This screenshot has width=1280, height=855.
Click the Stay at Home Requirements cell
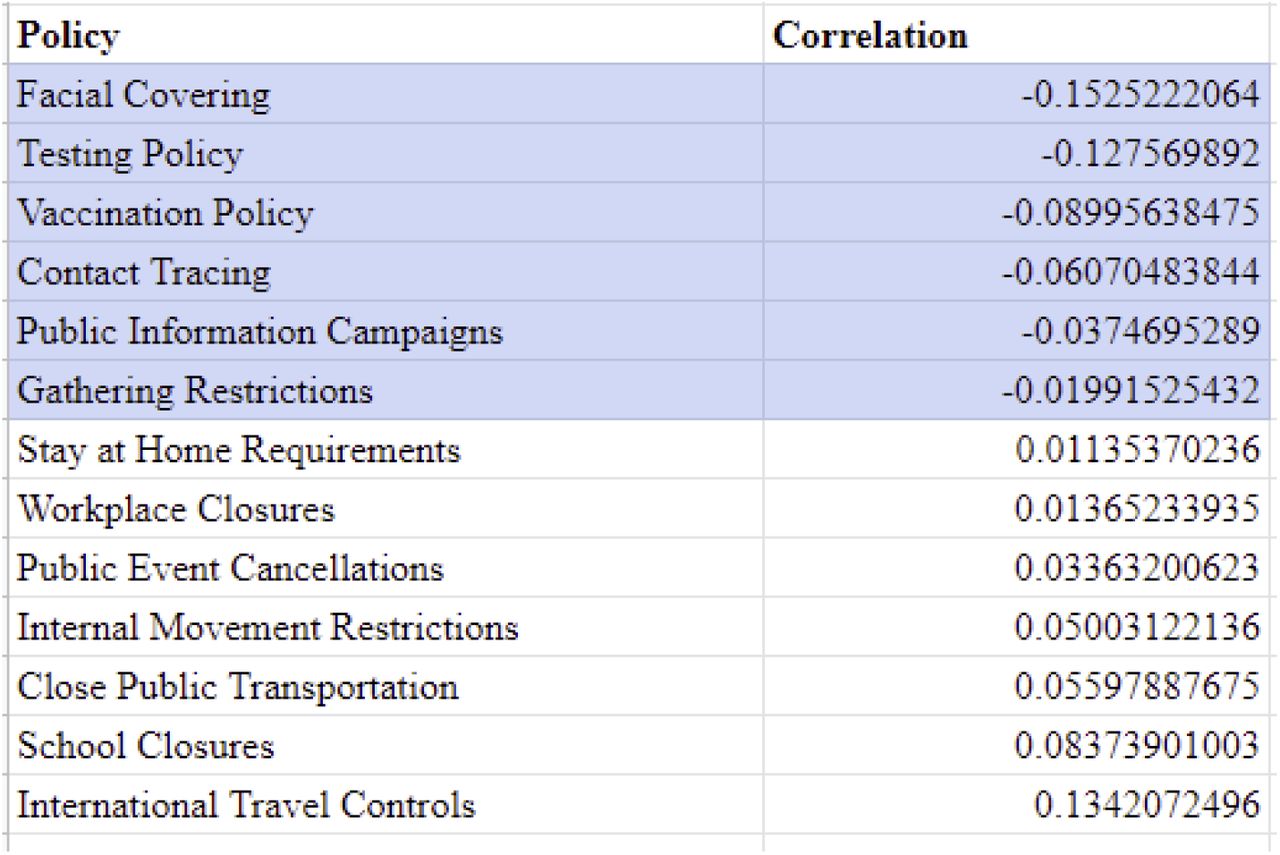click(386, 450)
